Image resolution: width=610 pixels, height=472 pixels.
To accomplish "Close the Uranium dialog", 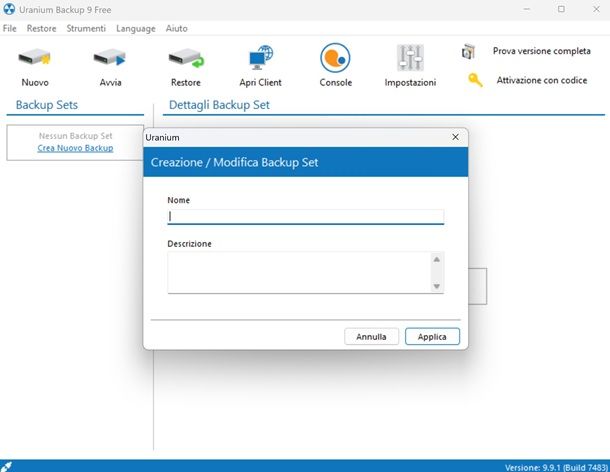I will click(455, 137).
